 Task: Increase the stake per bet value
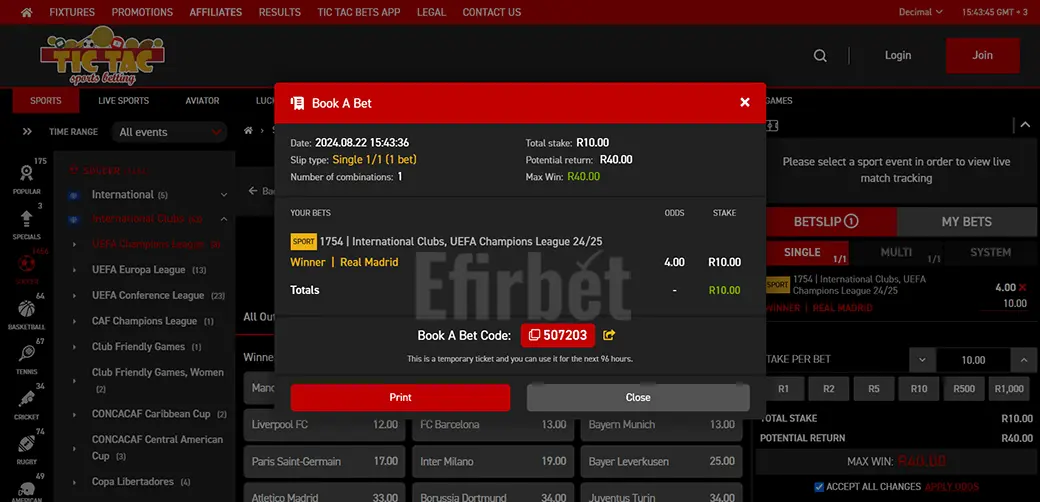[1023, 360]
